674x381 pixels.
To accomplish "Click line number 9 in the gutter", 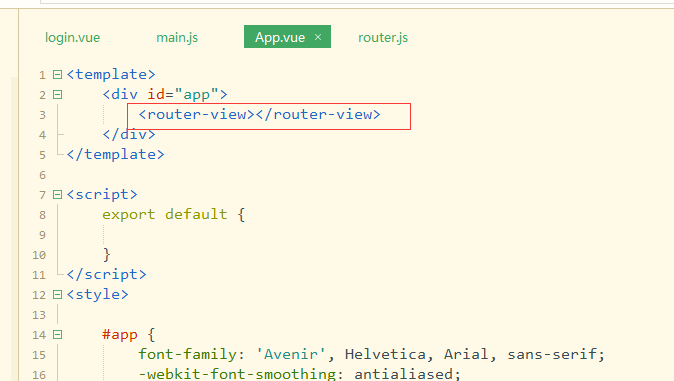I will 42,235.
